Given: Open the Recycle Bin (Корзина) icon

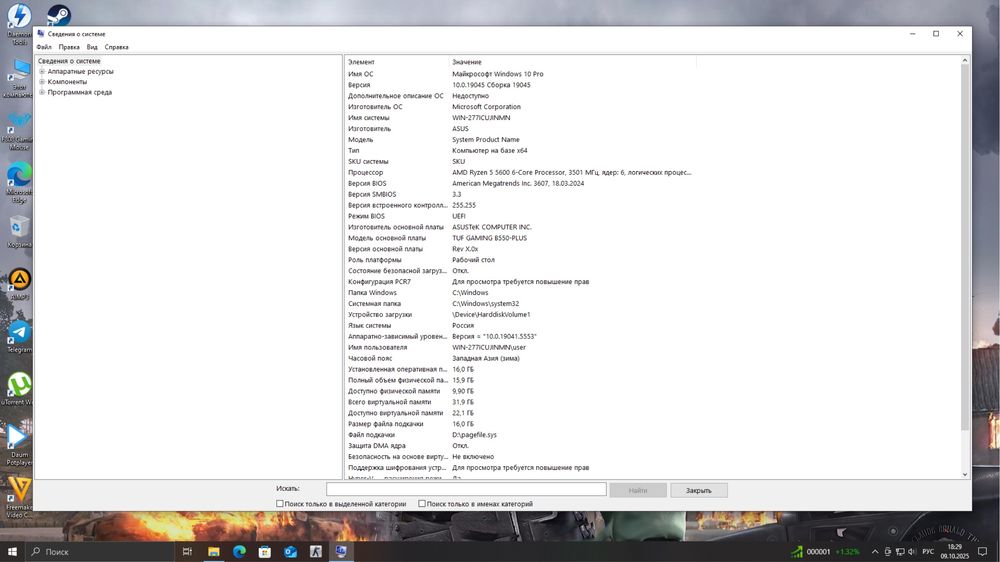Looking at the screenshot, I should pyautogui.click(x=19, y=232).
